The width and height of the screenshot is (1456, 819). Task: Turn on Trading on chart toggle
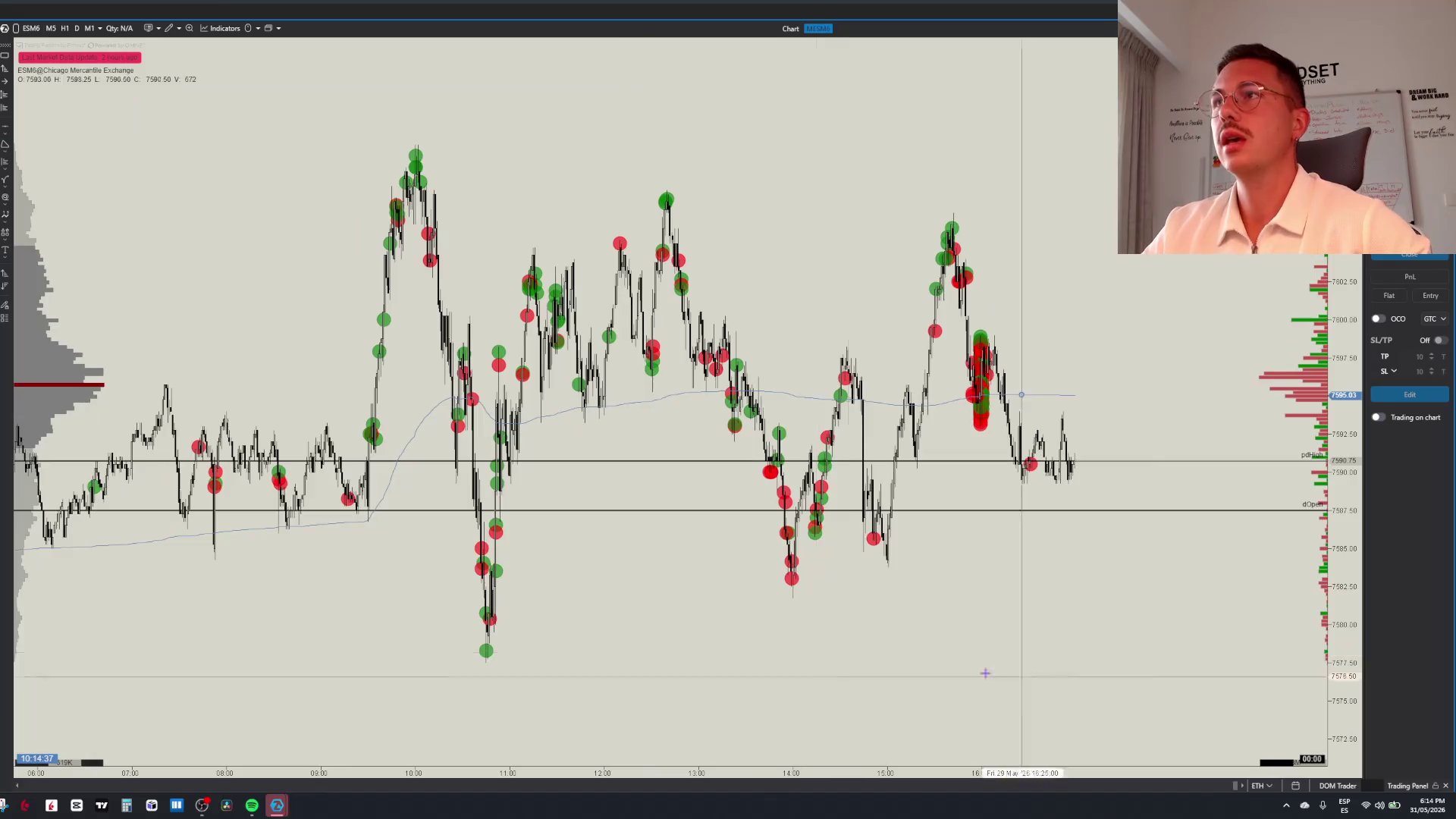pyautogui.click(x=1378, y=417)
